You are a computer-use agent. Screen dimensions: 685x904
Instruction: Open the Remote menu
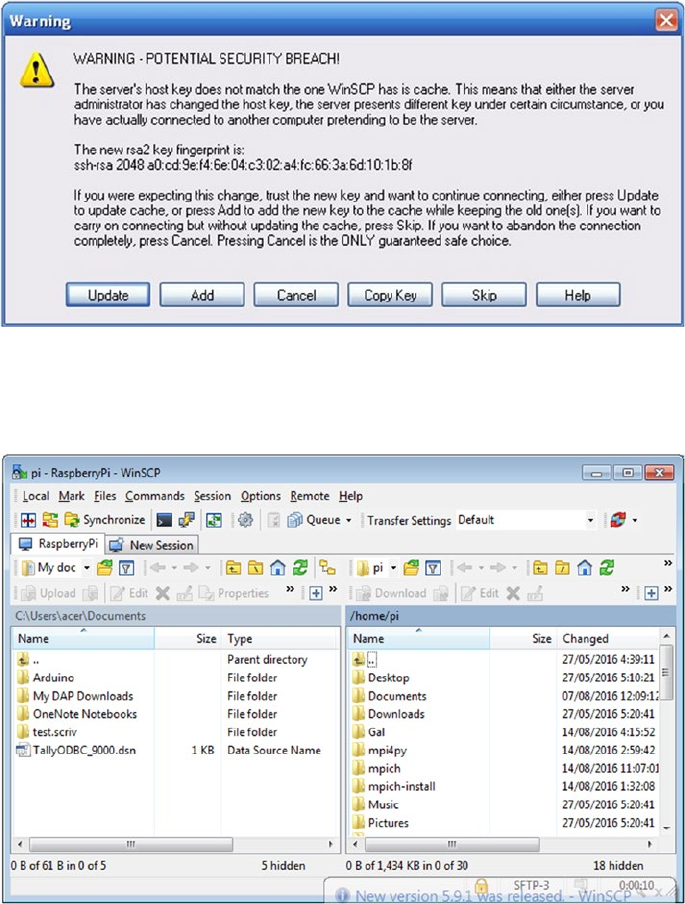tap(310, 496)
